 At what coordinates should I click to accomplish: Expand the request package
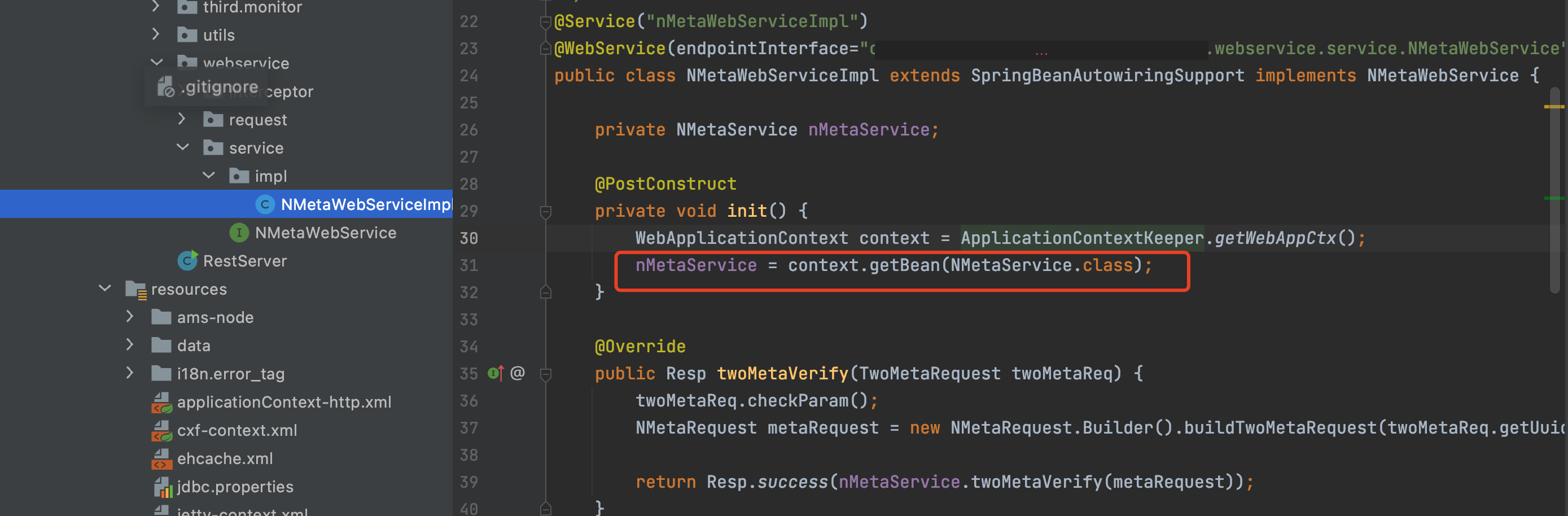(181, 119)
